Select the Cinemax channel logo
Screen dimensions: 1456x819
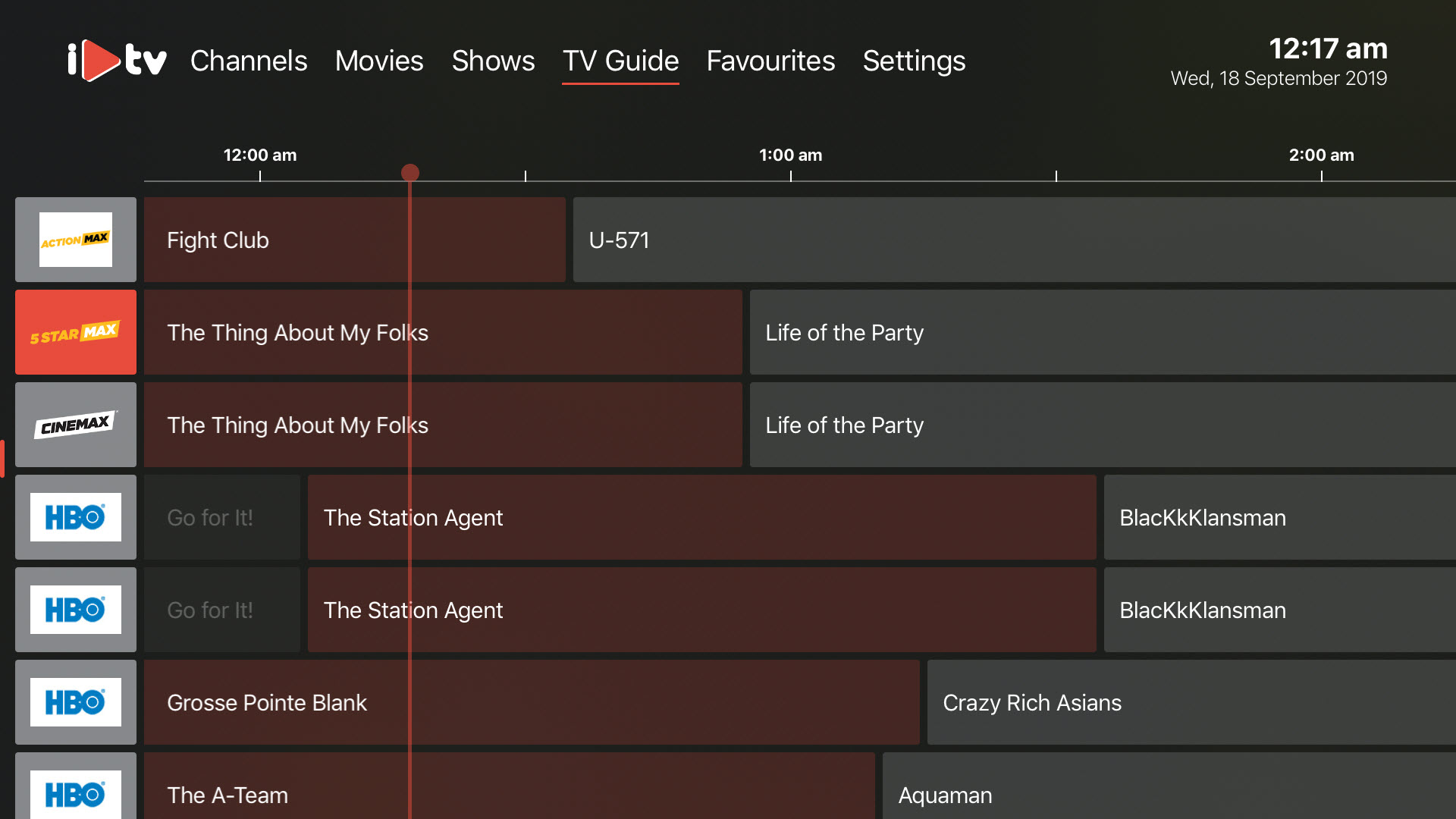(x=76, y=425)
